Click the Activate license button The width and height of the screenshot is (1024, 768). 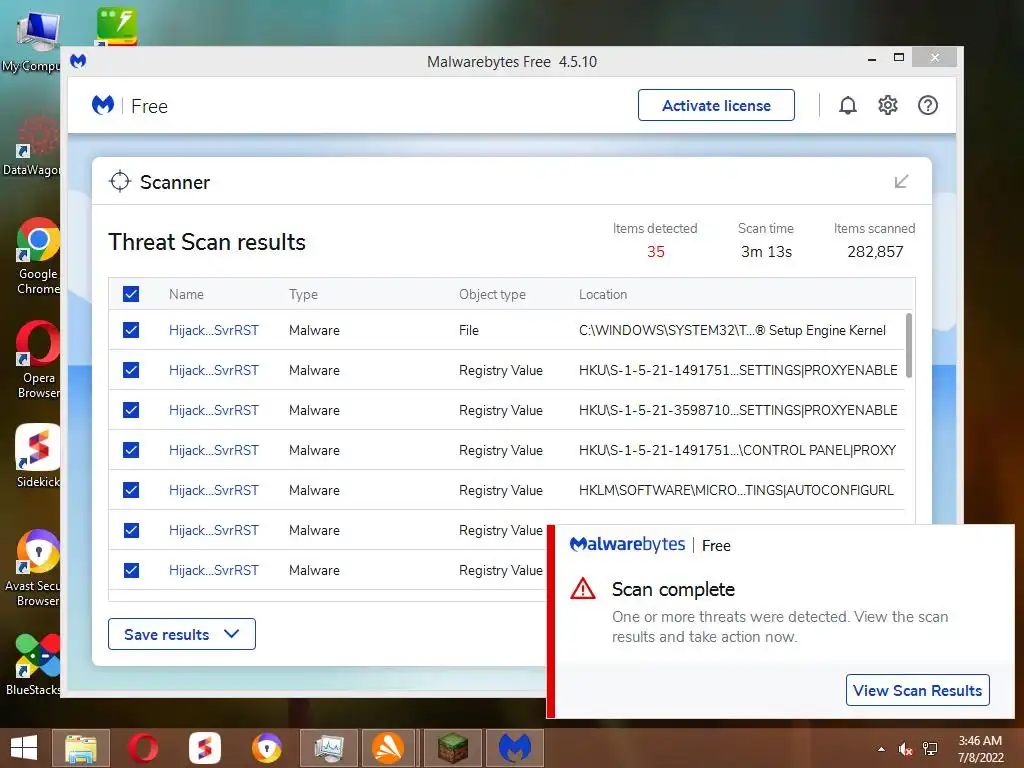pyautogui.click(x=716, y=105)
